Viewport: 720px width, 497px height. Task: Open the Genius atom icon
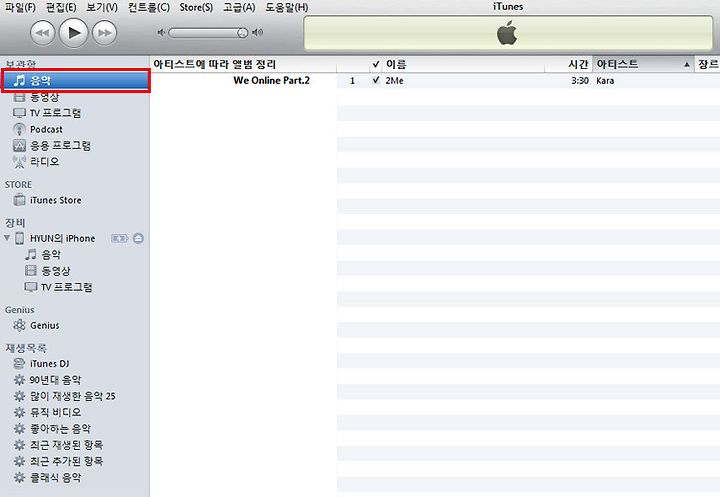(19, 325)
